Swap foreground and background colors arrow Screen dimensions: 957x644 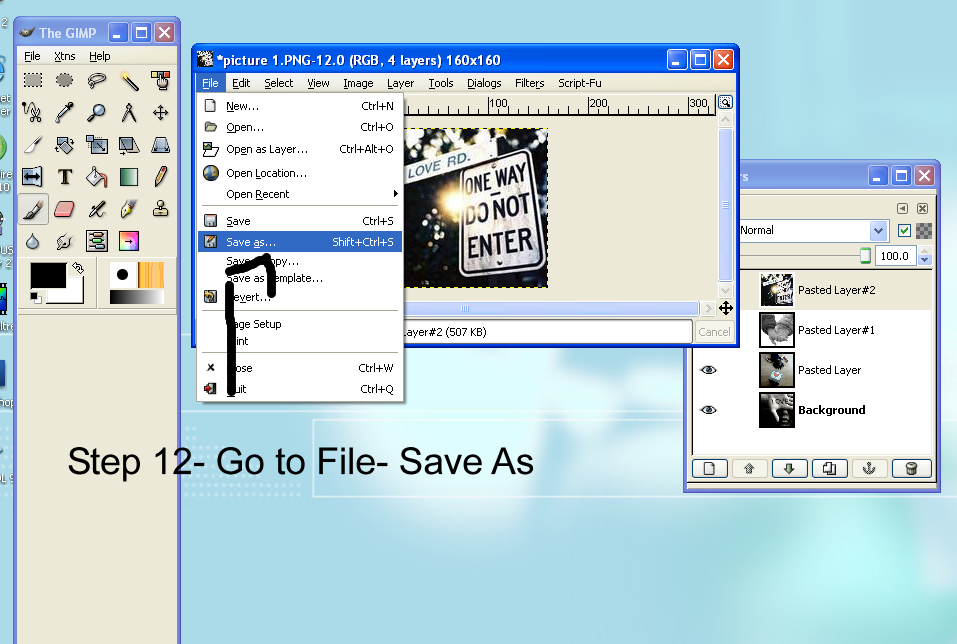pos(78,267)
